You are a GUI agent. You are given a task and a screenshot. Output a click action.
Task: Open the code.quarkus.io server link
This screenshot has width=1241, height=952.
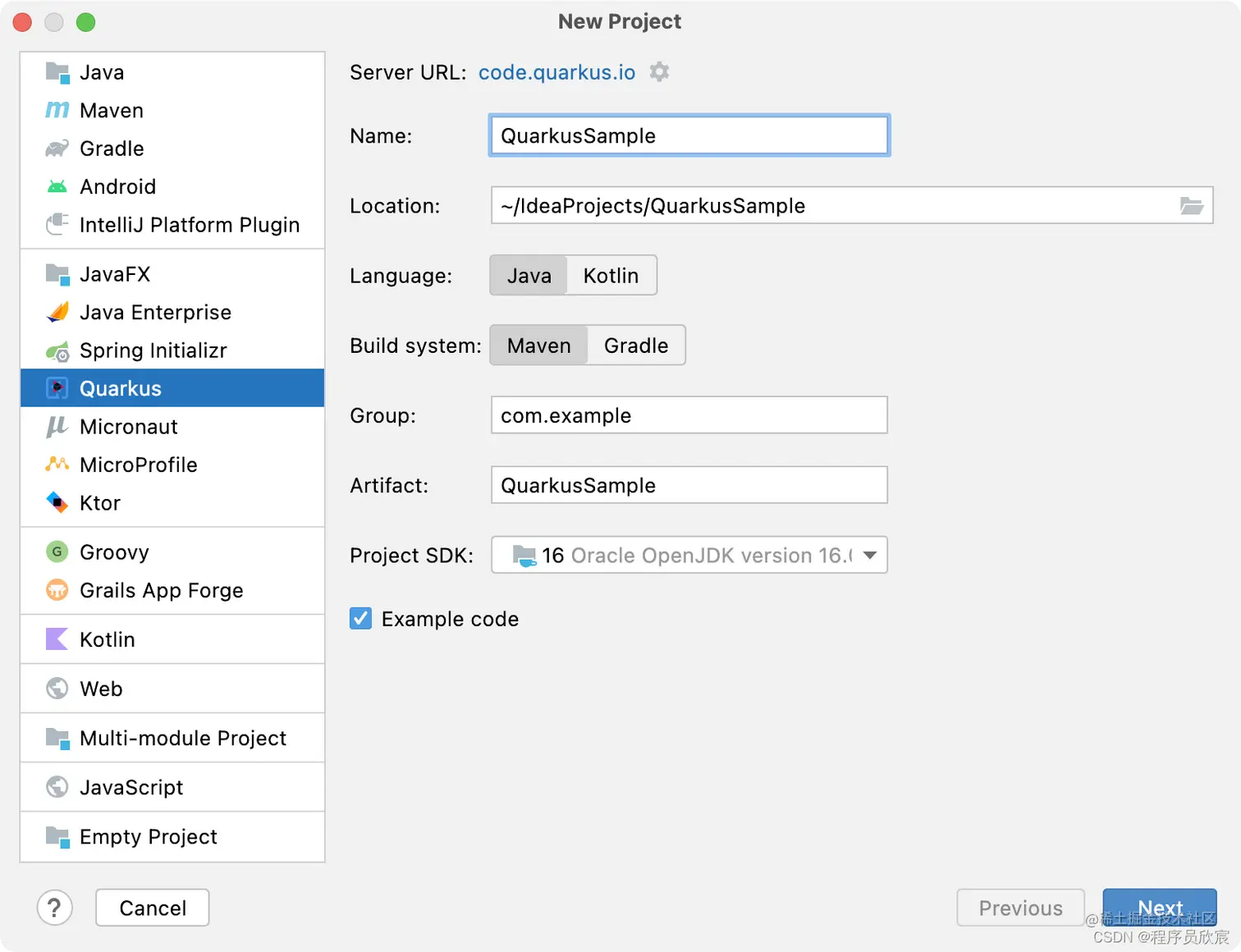click(x=556, y=72)
